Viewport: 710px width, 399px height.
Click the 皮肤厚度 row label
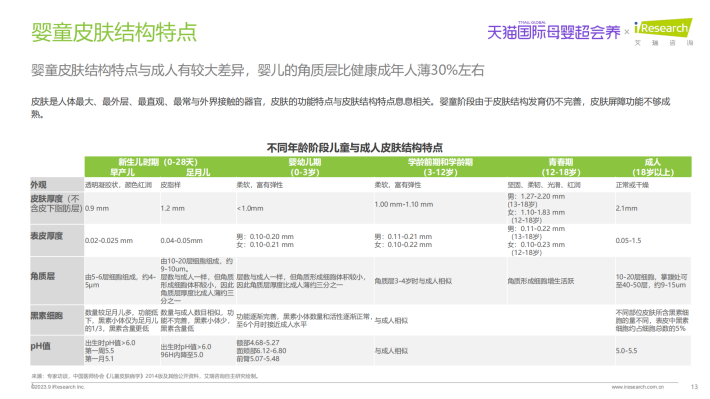click(55, 203)
